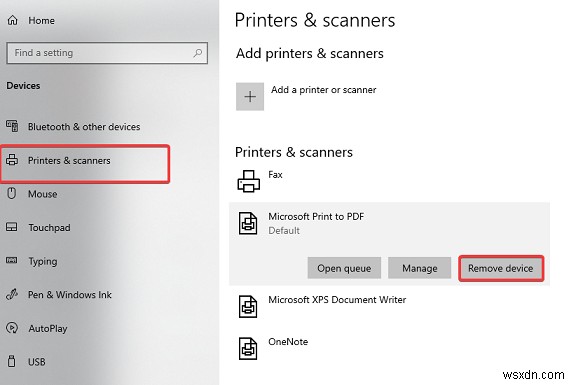Click Remove device button

coord(501,268)
